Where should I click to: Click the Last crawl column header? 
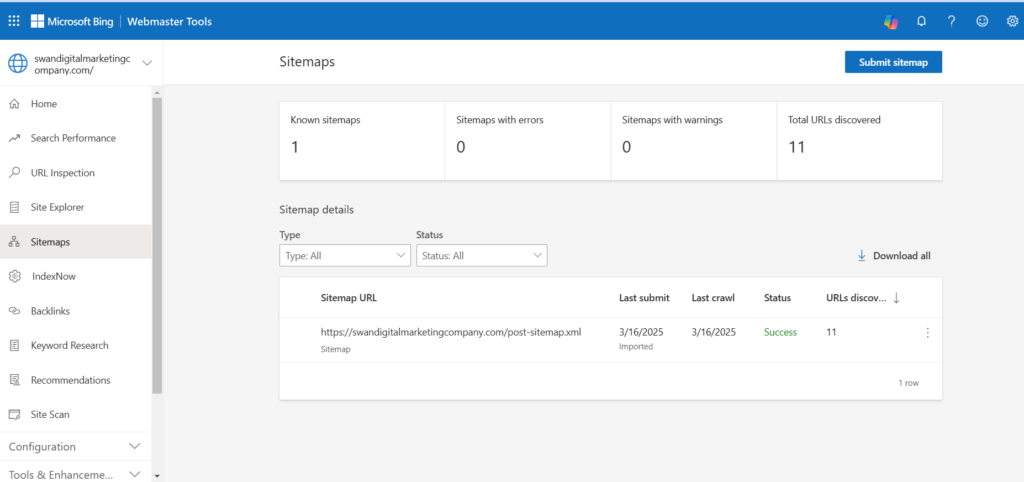pyautogui.click(x=713, y=298)
